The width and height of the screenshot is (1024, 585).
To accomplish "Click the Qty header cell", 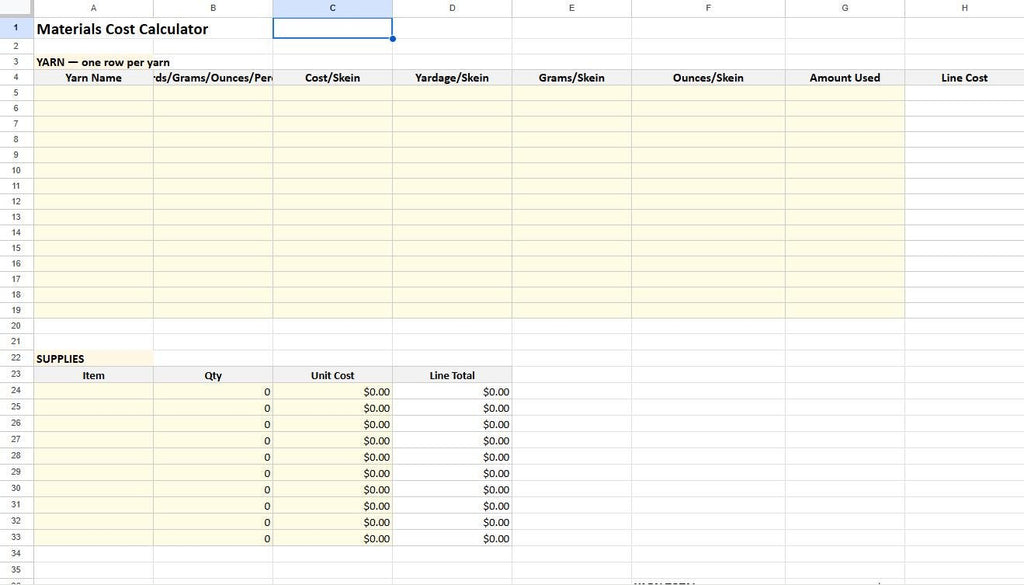I will click(x=213, y=375).
